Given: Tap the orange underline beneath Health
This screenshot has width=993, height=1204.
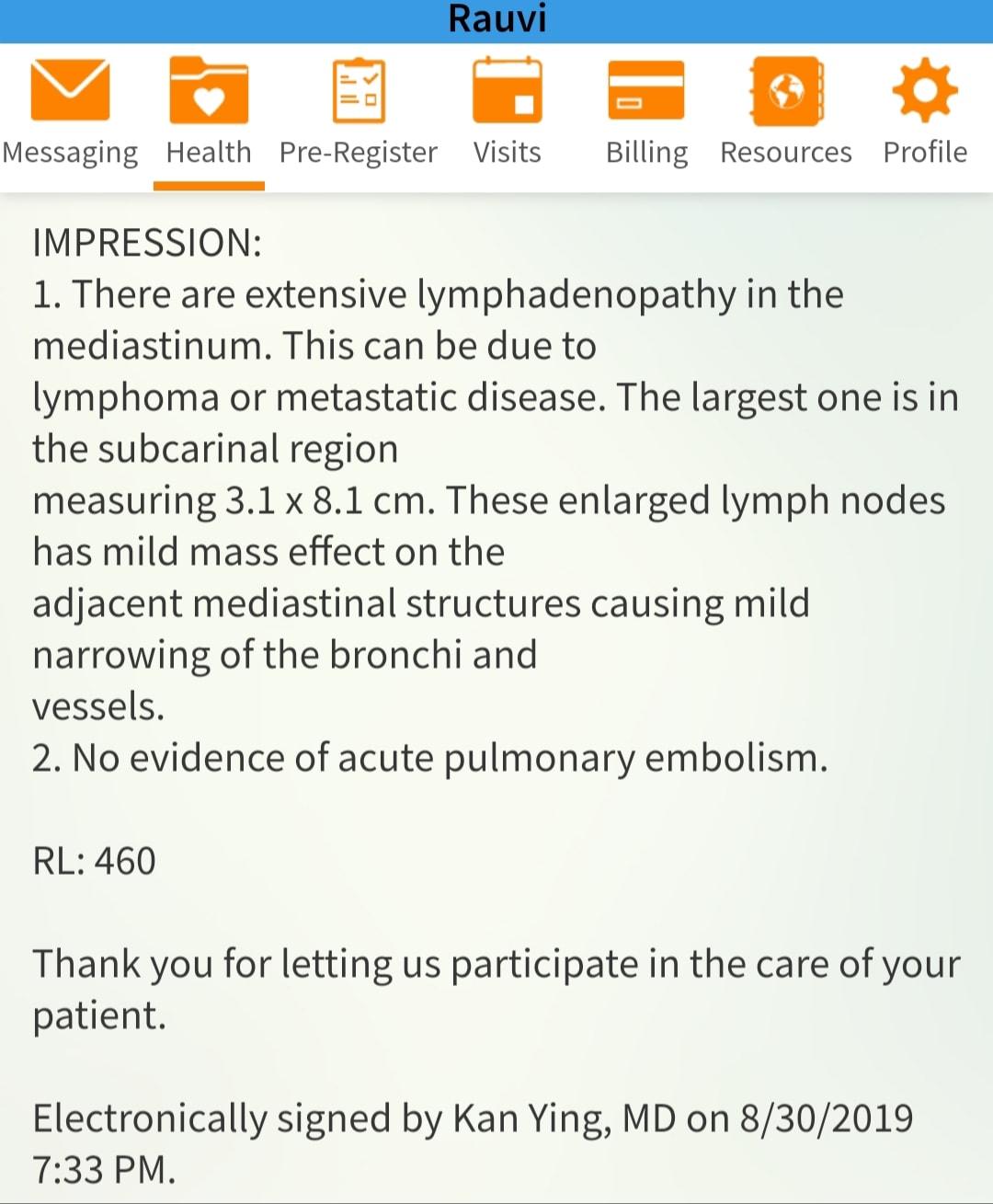Looking at the screenshot, I should (x=209, y=187).
